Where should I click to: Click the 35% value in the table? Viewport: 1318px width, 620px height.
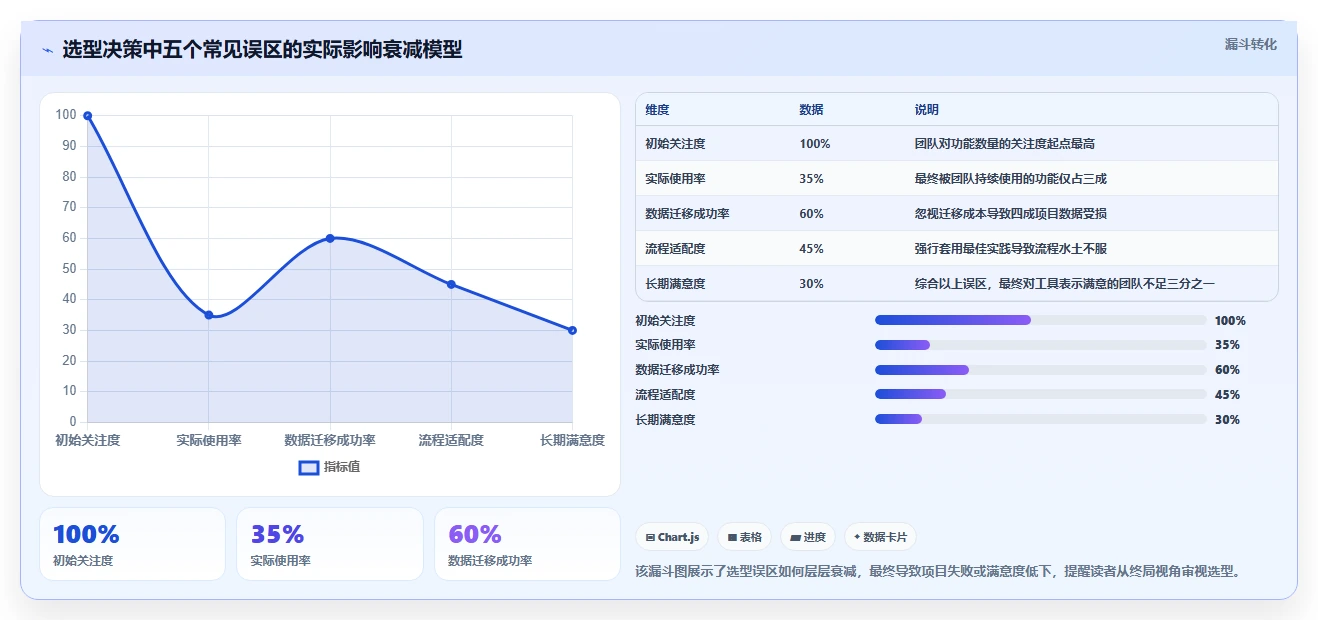[812, 179]
